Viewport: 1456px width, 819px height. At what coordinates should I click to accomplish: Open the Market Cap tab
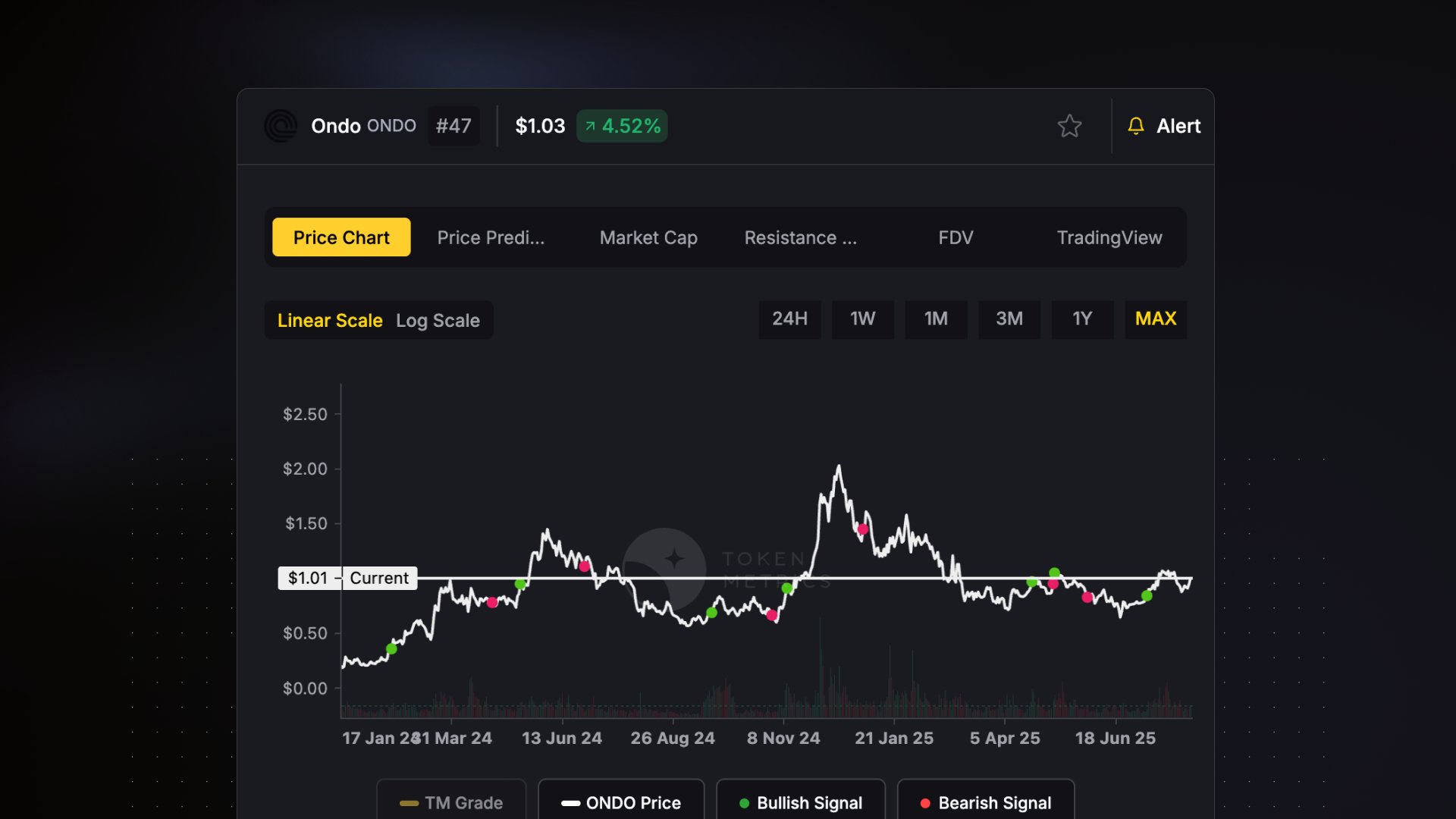tap(648, 237)
